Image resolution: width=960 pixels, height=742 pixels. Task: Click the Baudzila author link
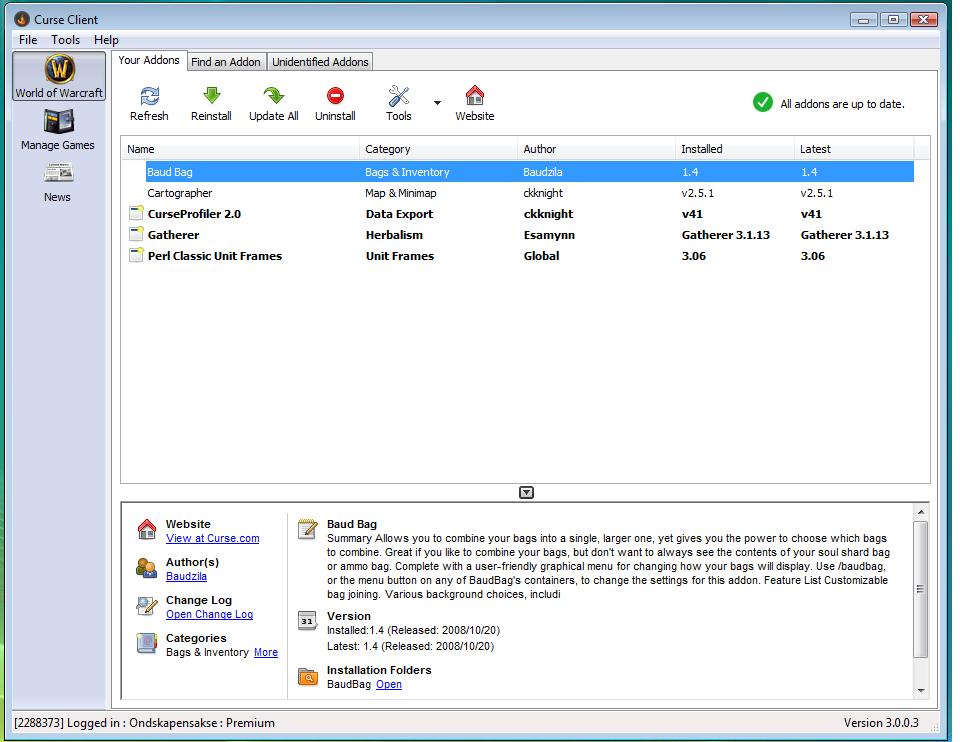[186, 576]
